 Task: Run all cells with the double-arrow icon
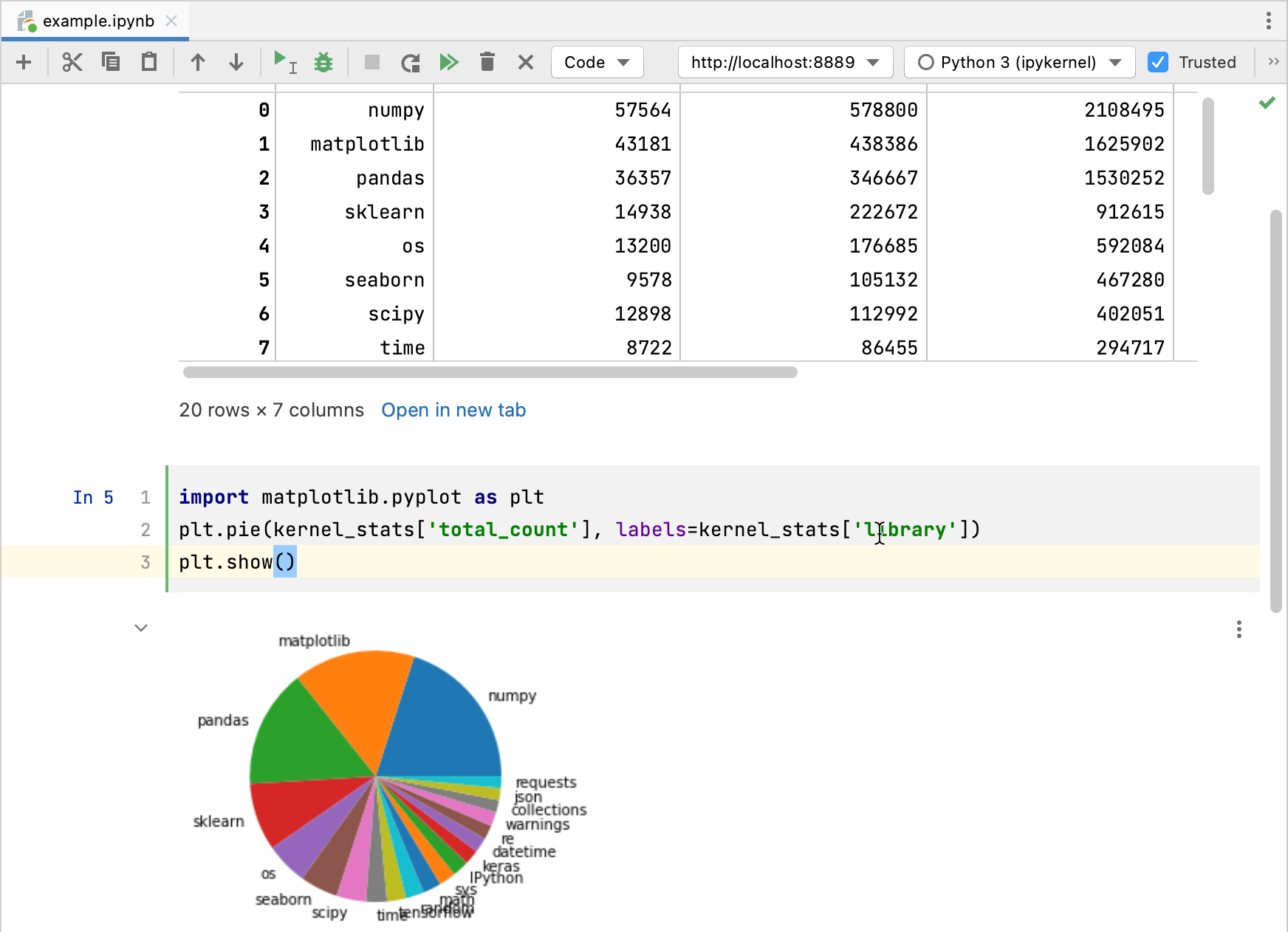click(449, 62)
